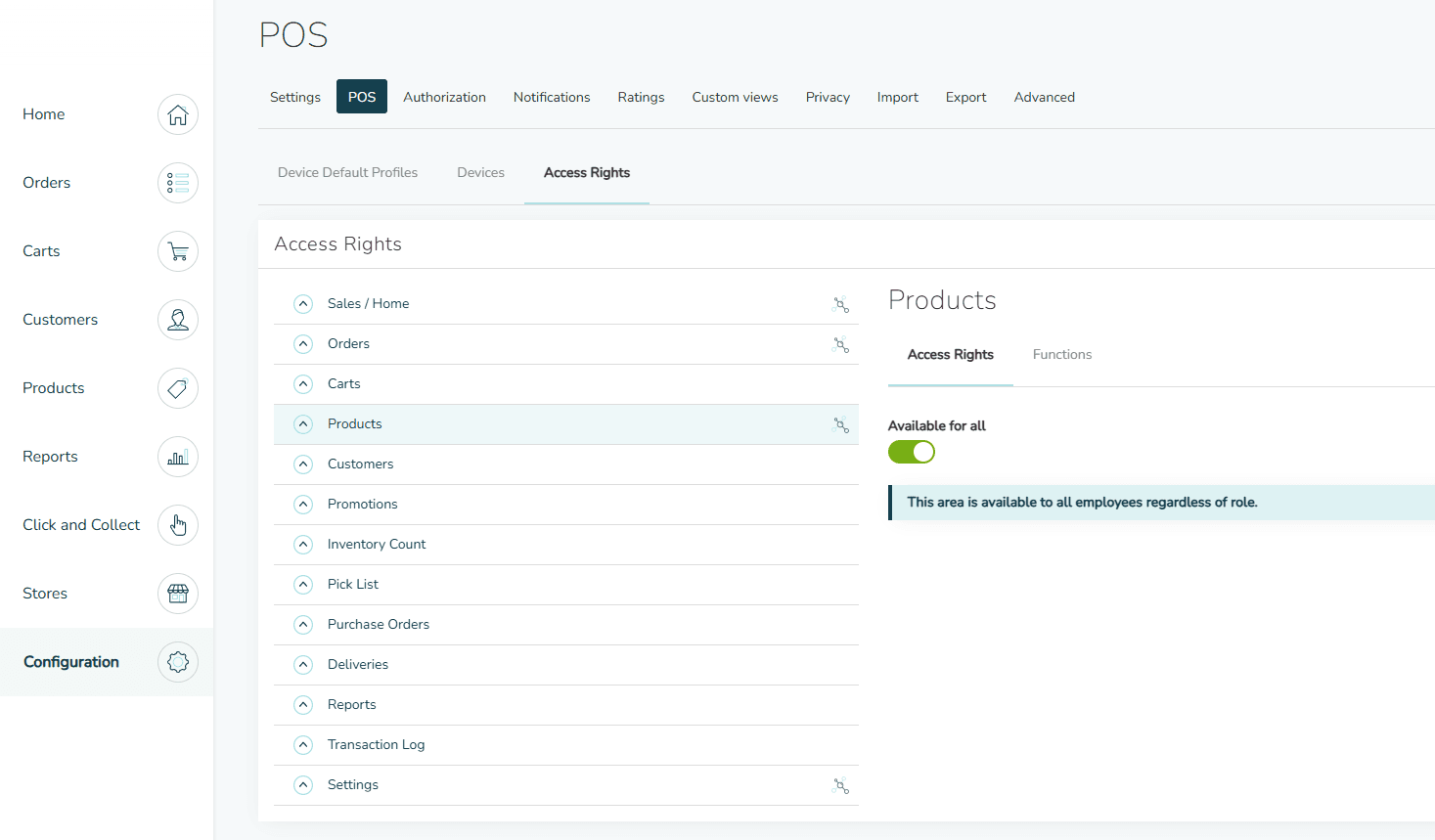
Task: Click the Products tag icon in sidebar
Action: (x=178, y=388)
